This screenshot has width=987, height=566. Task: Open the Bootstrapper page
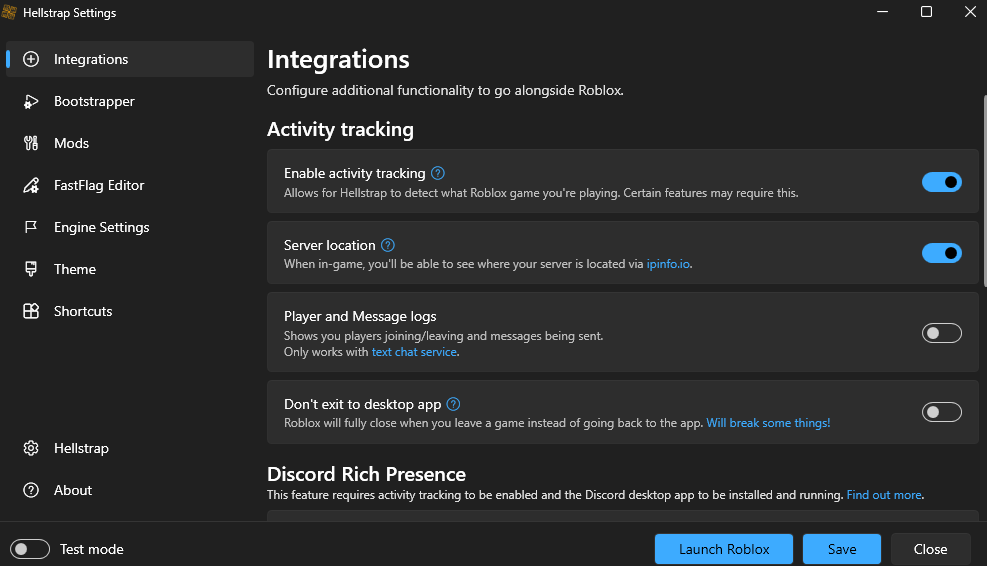130,101
